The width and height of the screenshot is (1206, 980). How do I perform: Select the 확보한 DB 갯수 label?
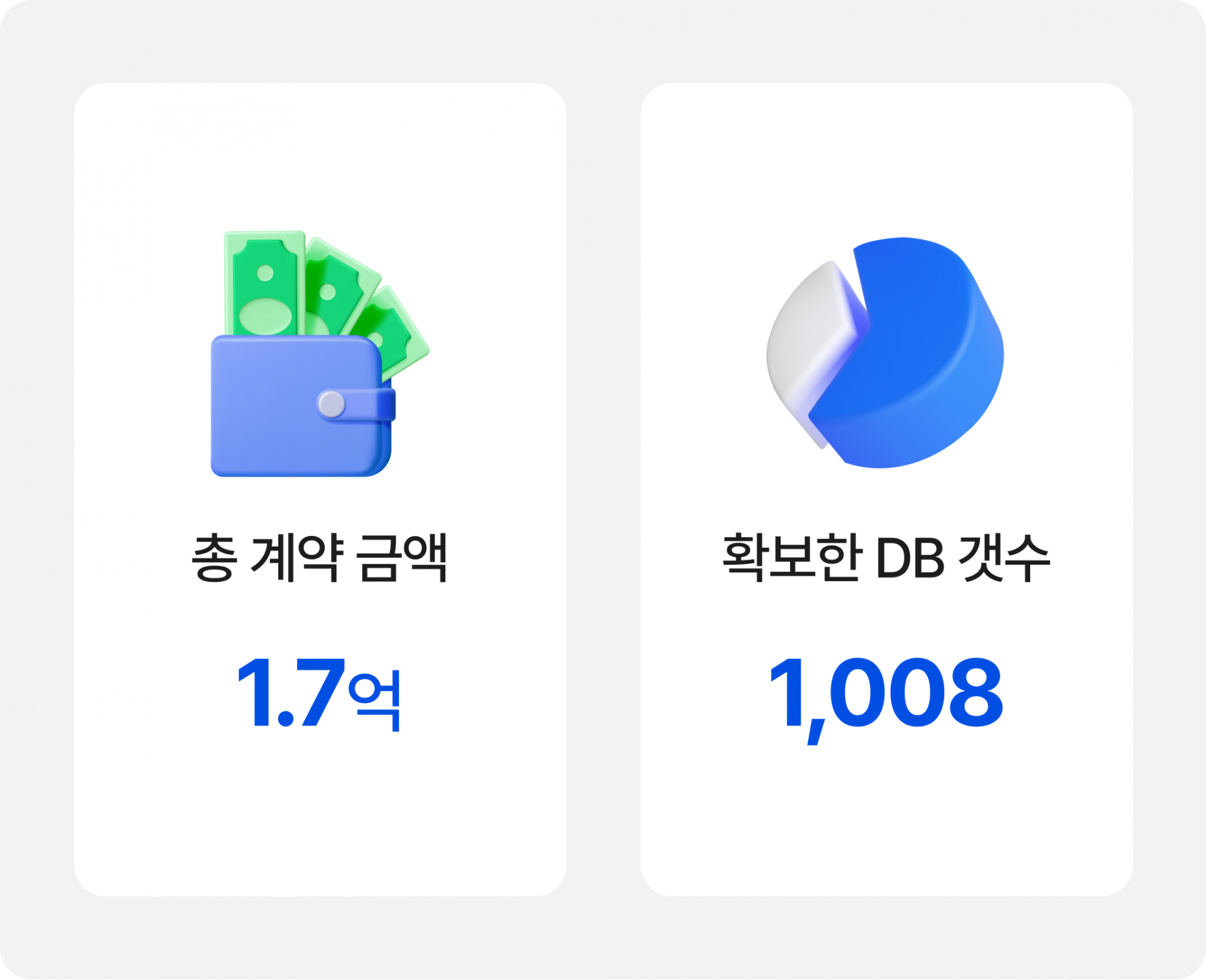pyautogui.click(x=886, y=558)
